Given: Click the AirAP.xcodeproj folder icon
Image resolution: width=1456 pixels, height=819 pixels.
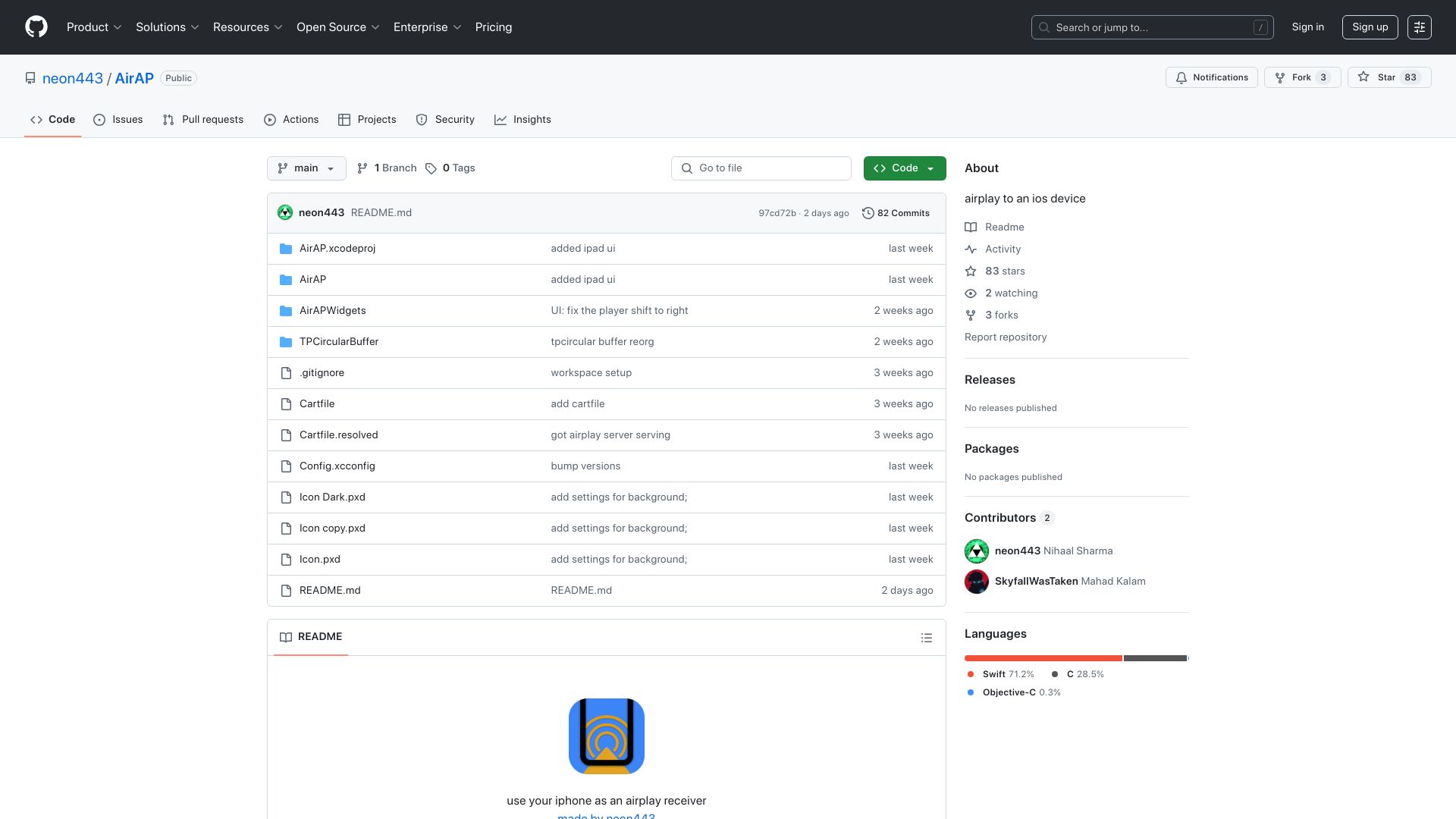Looking at the screenshot, I should pos(286,249).
